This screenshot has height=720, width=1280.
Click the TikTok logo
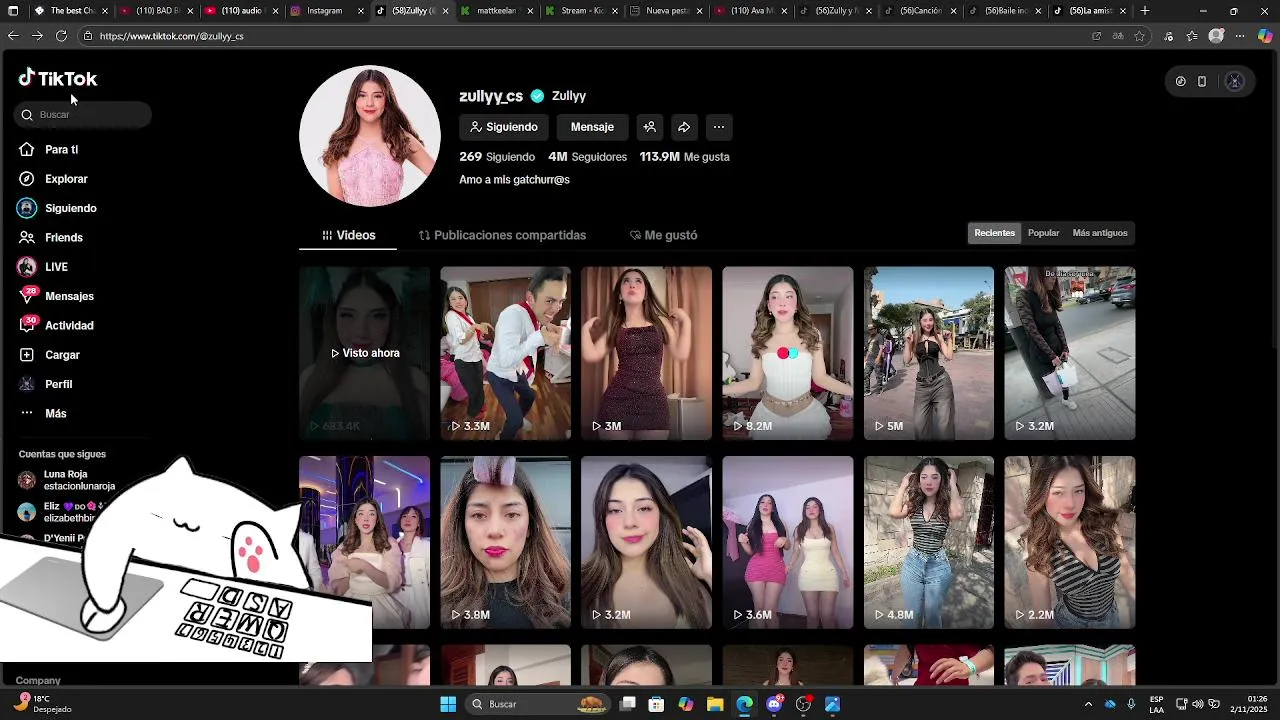57,78
